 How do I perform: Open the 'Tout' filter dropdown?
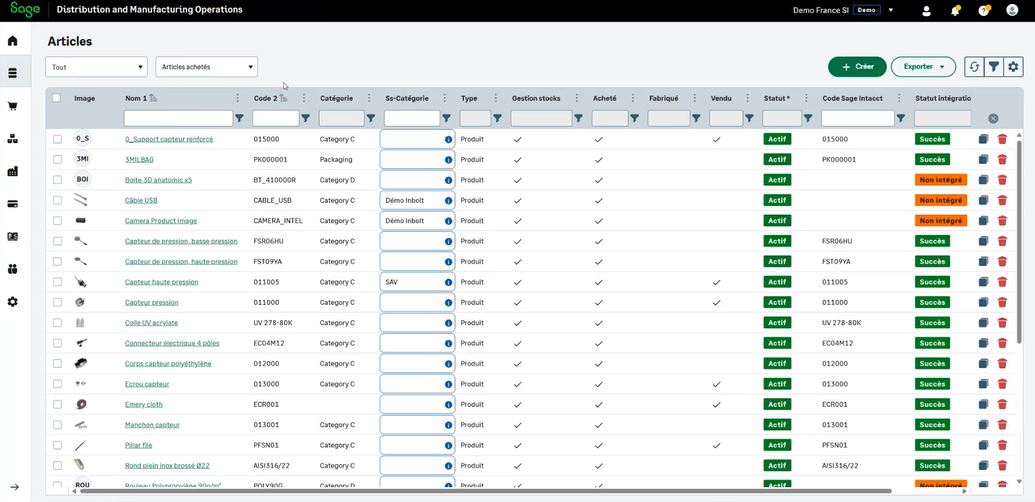pyautogui.click(x=97, y=67)
